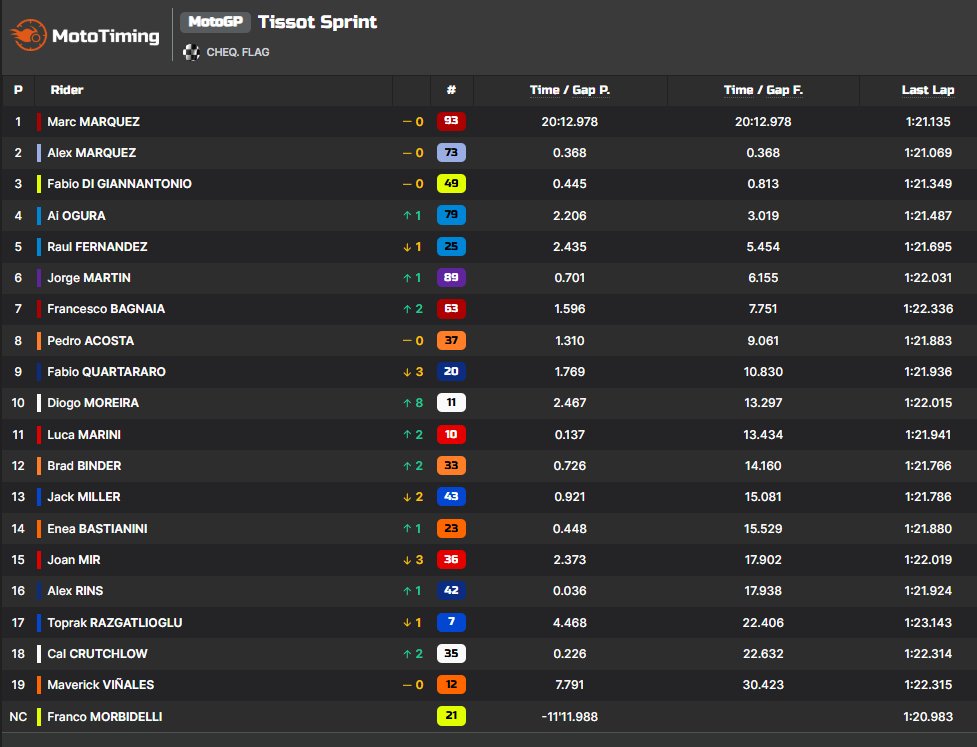Click the Tissot Sprint session title
Image resolution: width=977 pixels, height=747 pixels.
[317, 22]
